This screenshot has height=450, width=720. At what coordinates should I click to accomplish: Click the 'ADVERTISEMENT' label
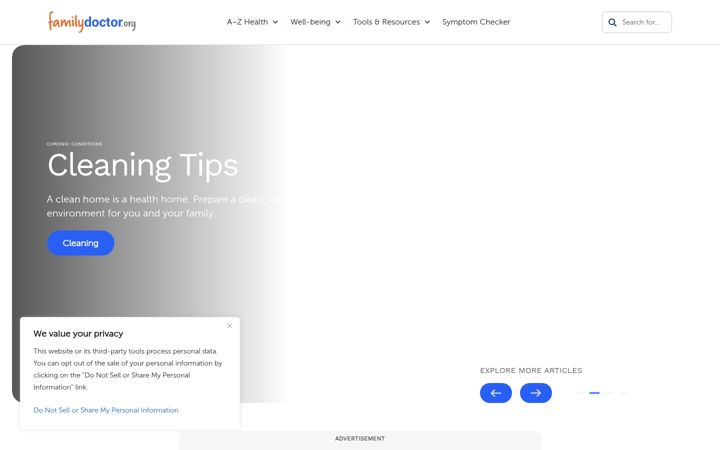point(360,439)
